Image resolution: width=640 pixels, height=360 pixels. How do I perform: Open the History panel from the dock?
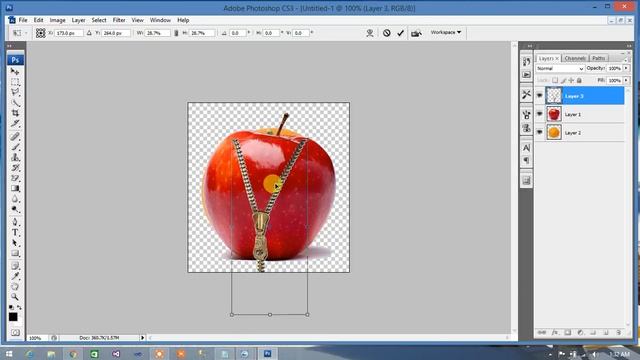(x=526, y=62)
